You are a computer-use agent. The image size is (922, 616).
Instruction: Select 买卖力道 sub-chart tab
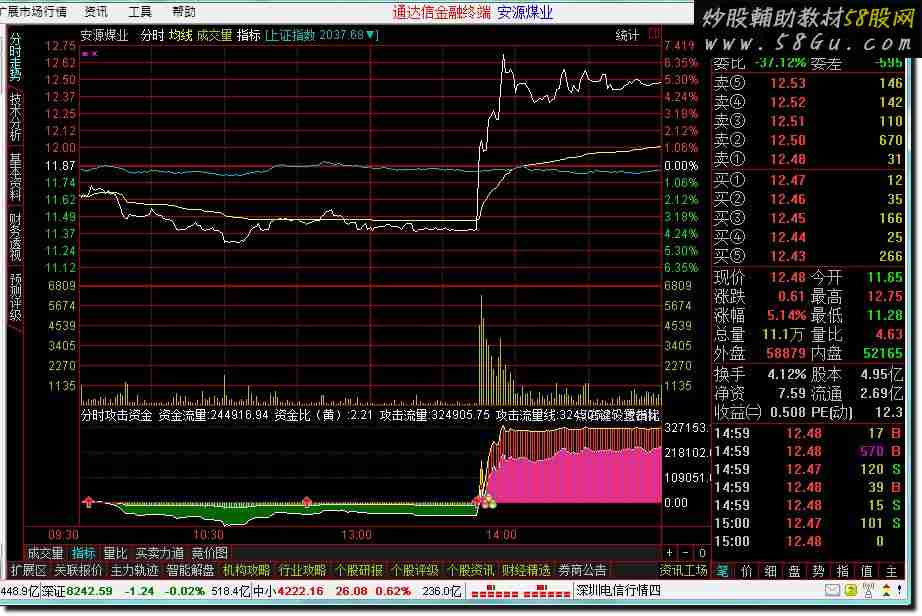click(160, 553)
